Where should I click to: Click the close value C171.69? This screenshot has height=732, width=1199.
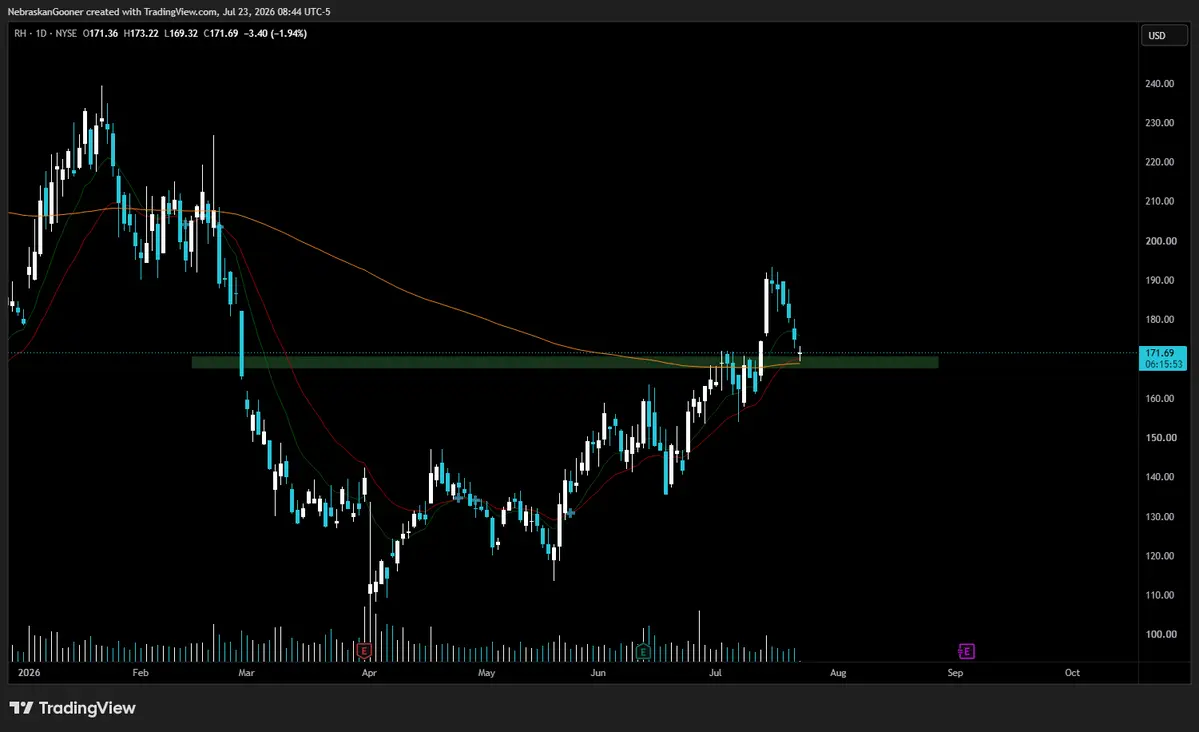[220, 34]
